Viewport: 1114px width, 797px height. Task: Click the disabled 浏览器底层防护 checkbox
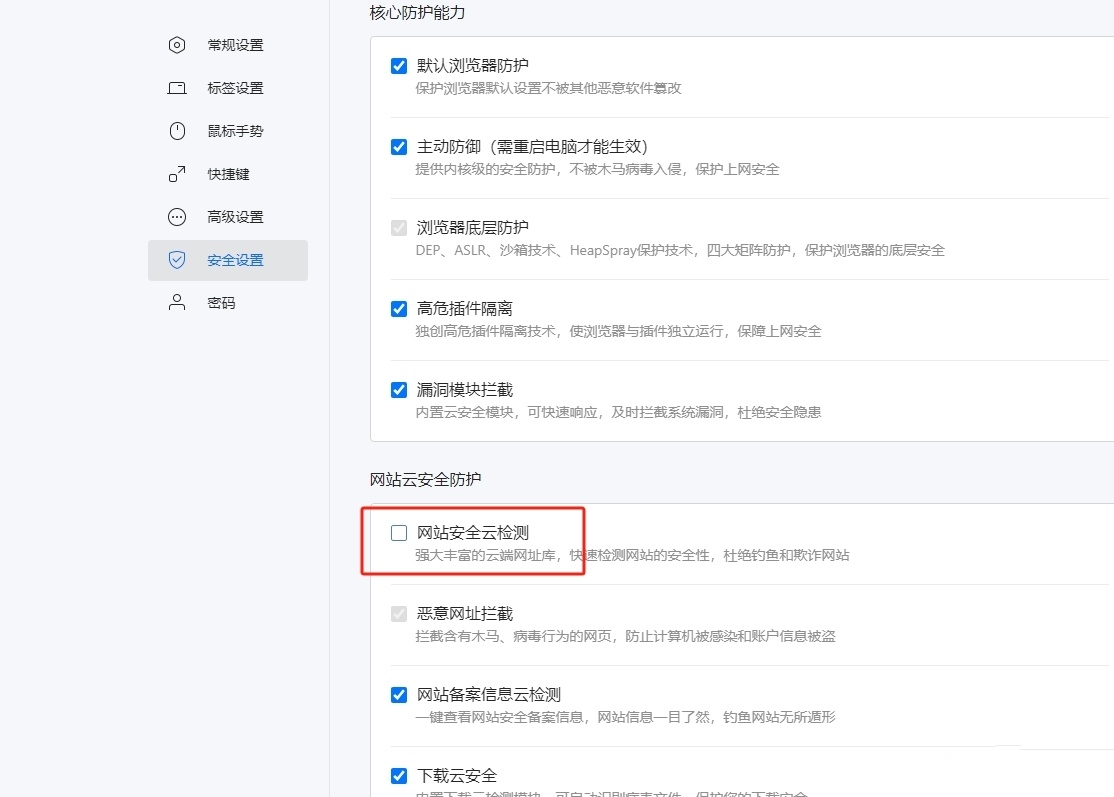click(x=399, y=228)
